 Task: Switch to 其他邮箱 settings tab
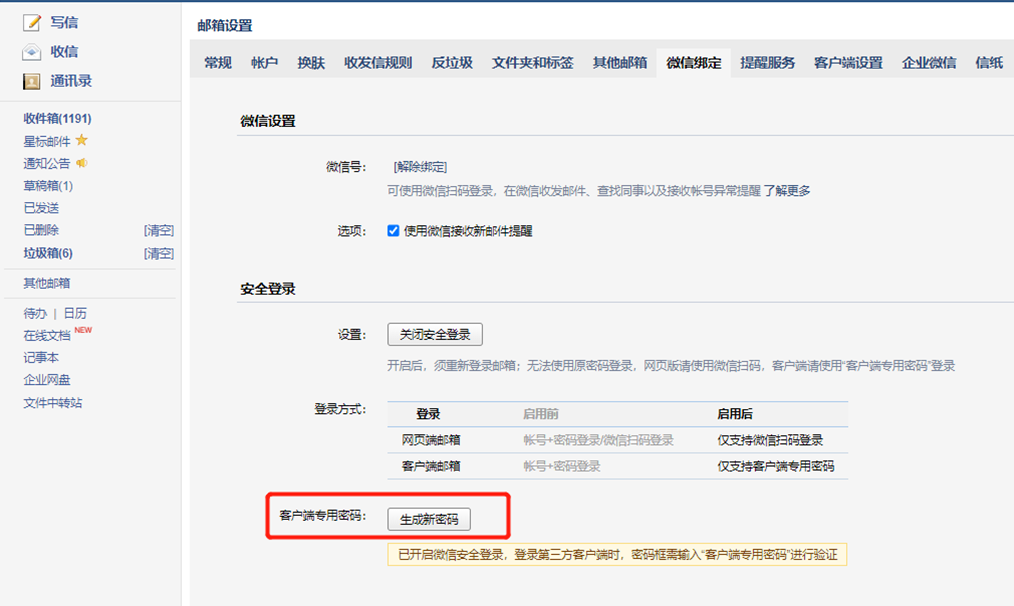click(620, 63)
